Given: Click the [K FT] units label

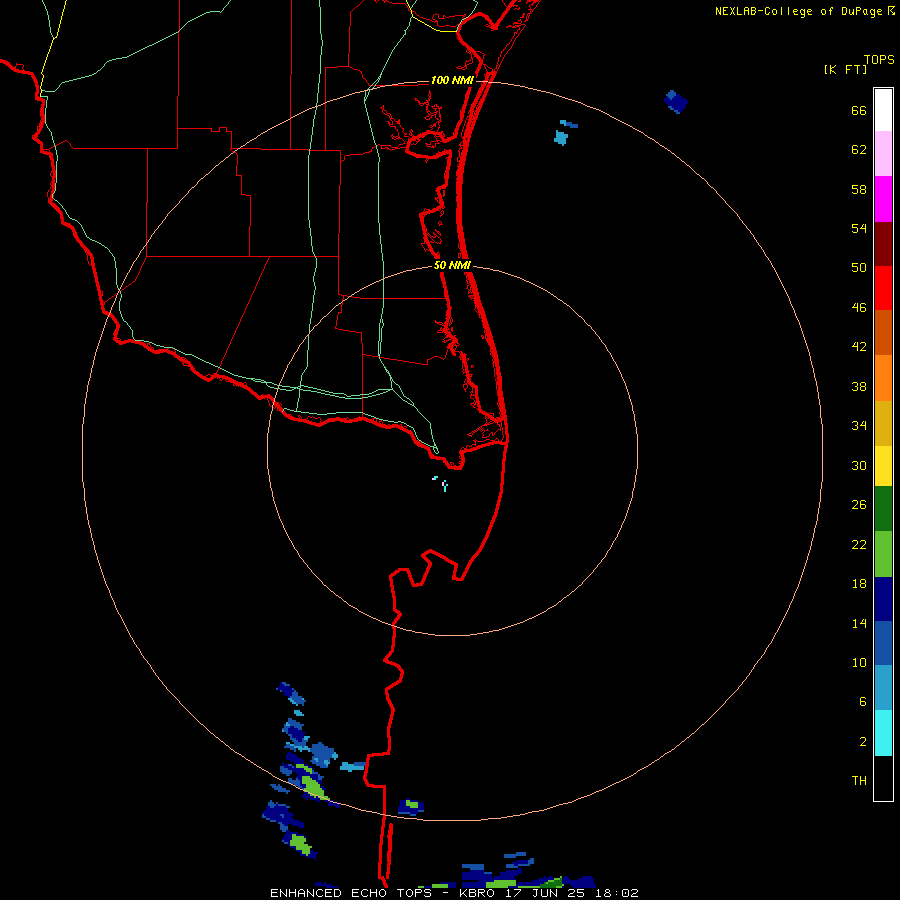Looking at the screenshot, I should pyautogui.click(x=845, y=69).
